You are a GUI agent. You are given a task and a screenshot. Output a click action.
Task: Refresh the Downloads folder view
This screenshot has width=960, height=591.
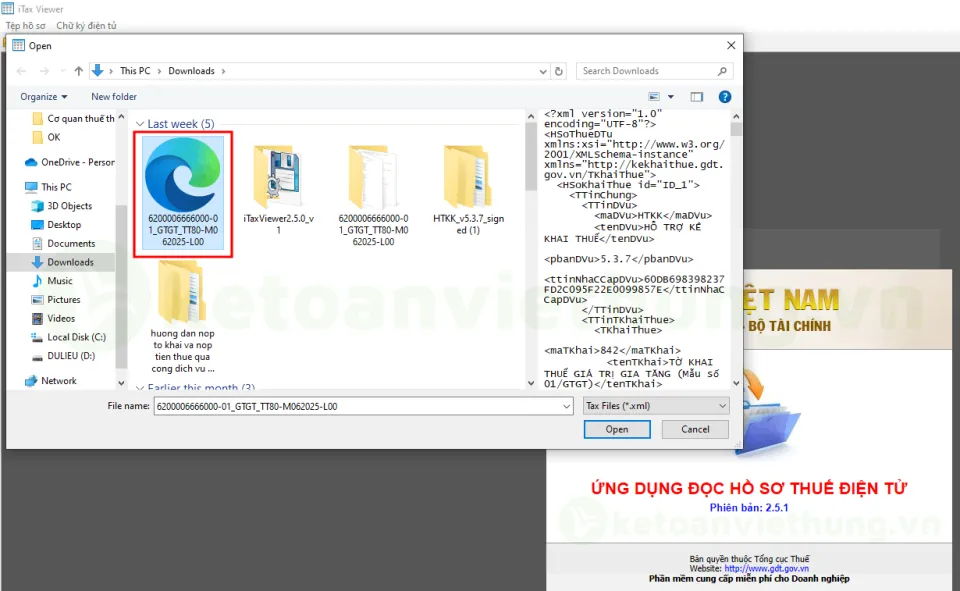tap(559, 72)
